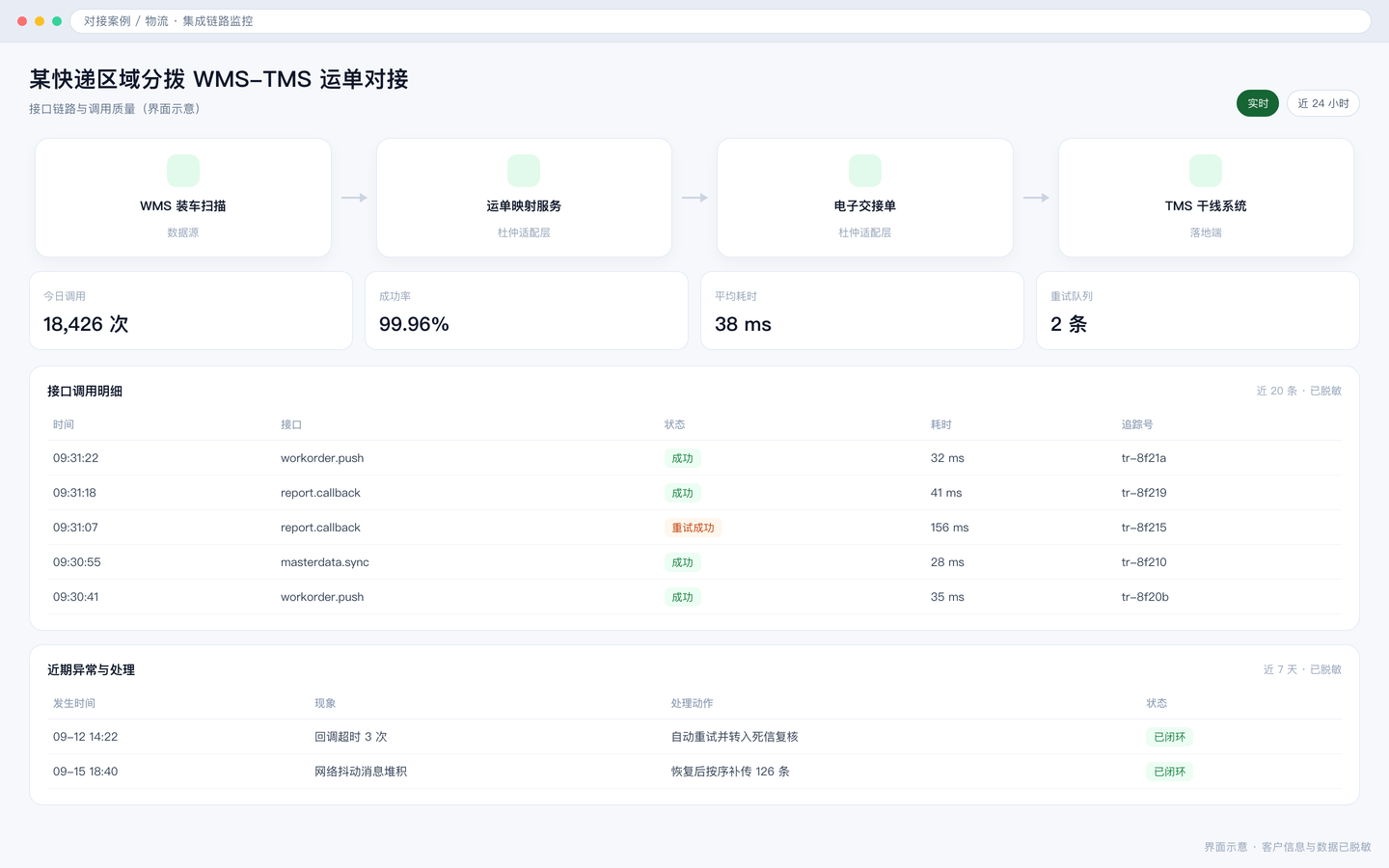The image size is (1389, 868).
Task: Click the 追踪号 column header
Action: (x=1137, y=424)
